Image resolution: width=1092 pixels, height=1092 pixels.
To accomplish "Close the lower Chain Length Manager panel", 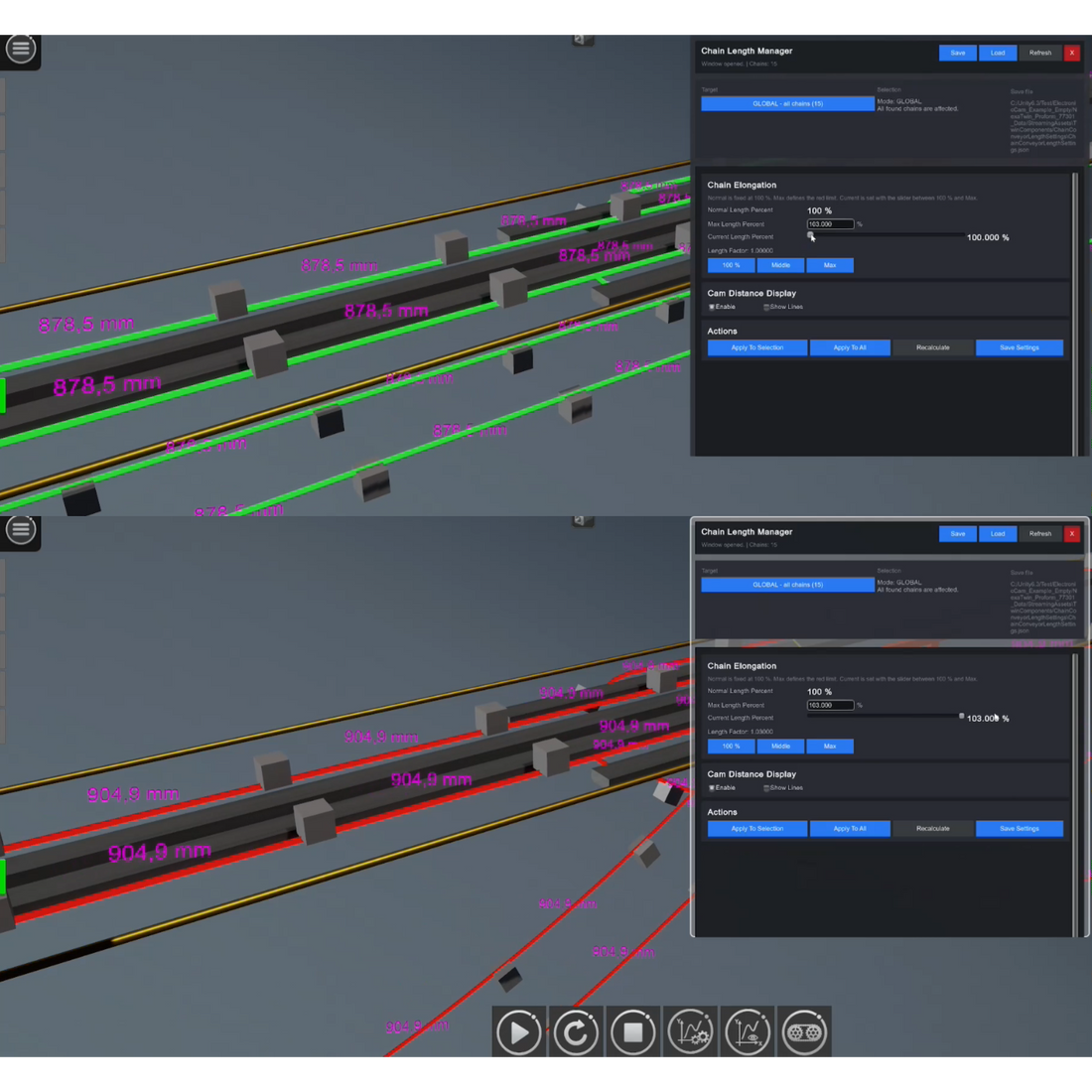I will (x=1072, y=534).
